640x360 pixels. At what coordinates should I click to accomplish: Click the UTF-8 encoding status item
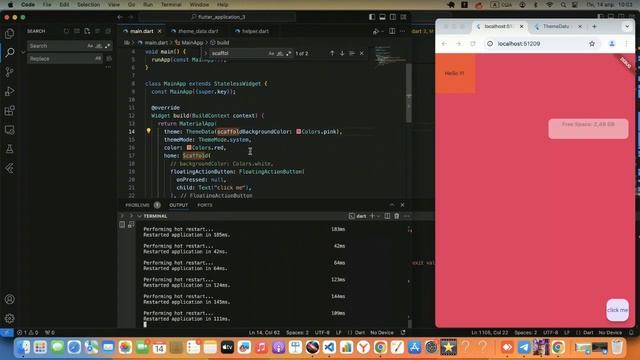(x=322, y=333)
